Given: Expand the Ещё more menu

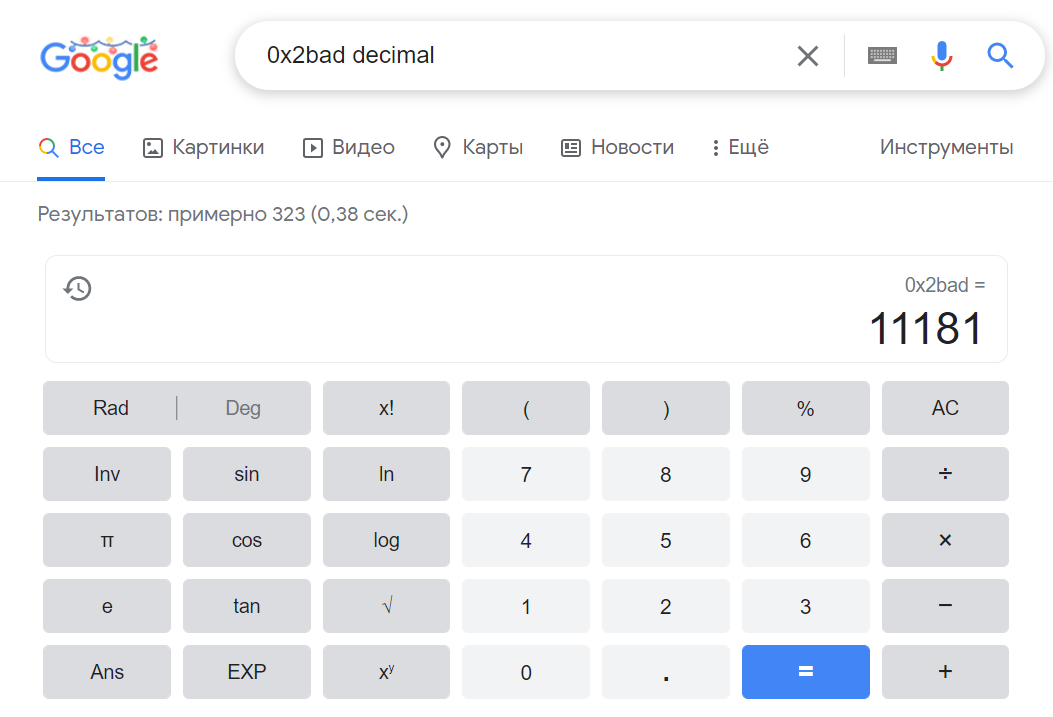Looking at the screenshot, I should pos(740,148).
